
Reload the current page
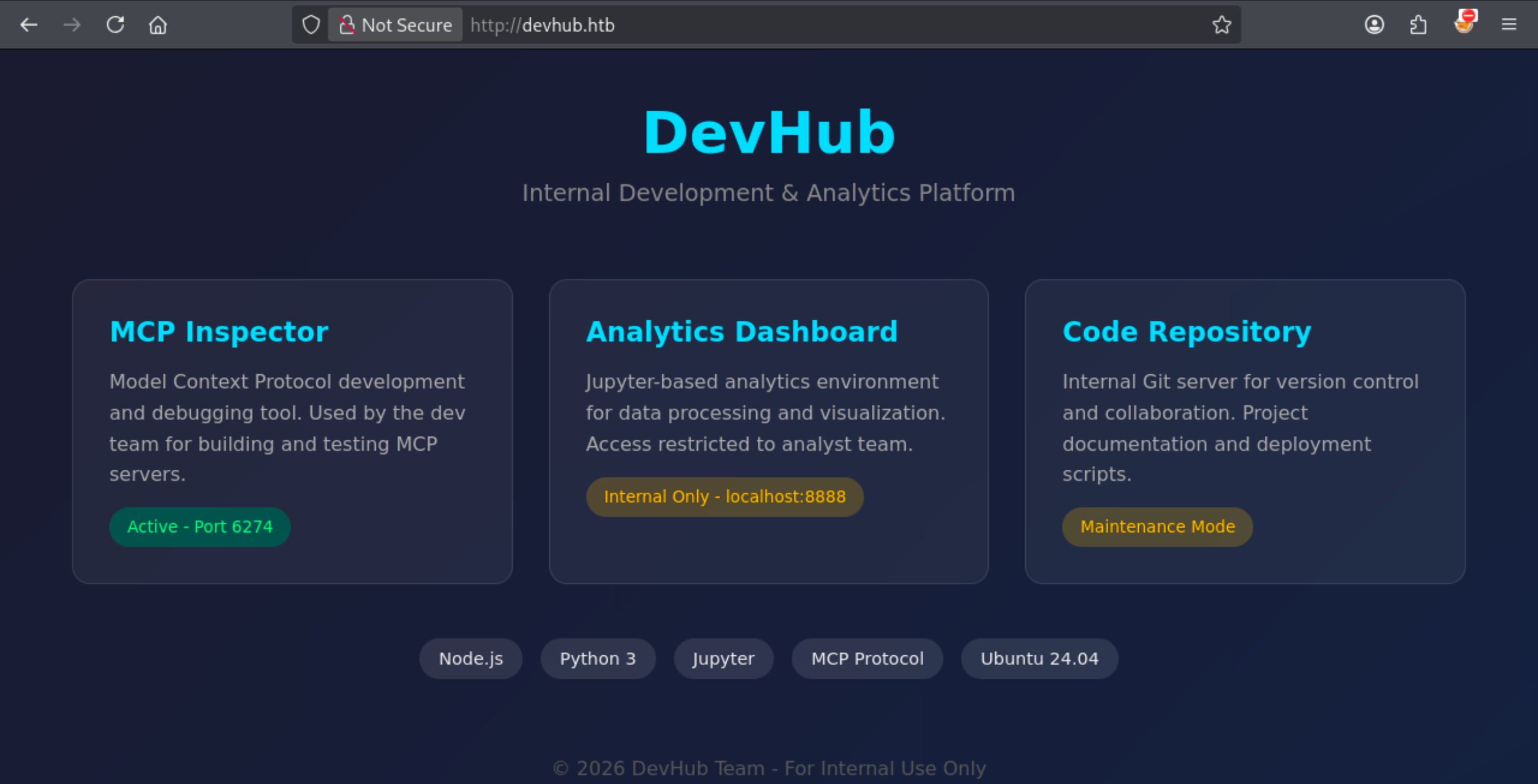coord(115,25)
